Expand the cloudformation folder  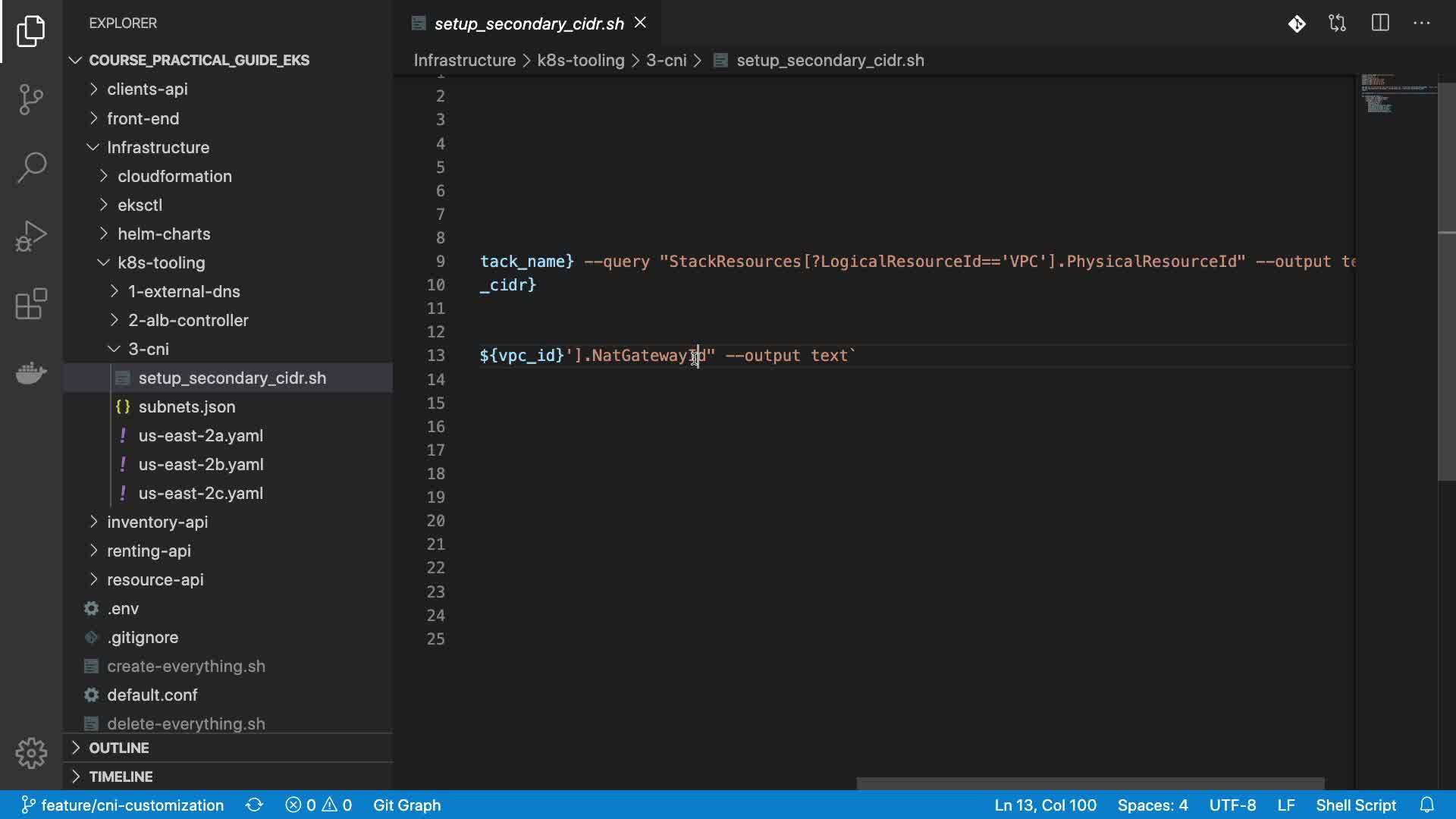pyautogui.click(x=174, y=176)
